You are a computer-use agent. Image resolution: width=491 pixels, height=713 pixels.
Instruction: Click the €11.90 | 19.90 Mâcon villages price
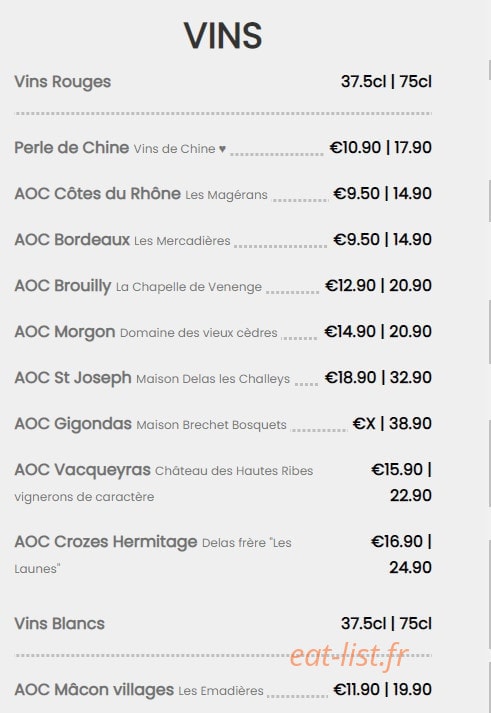click(x=382, y=690)
